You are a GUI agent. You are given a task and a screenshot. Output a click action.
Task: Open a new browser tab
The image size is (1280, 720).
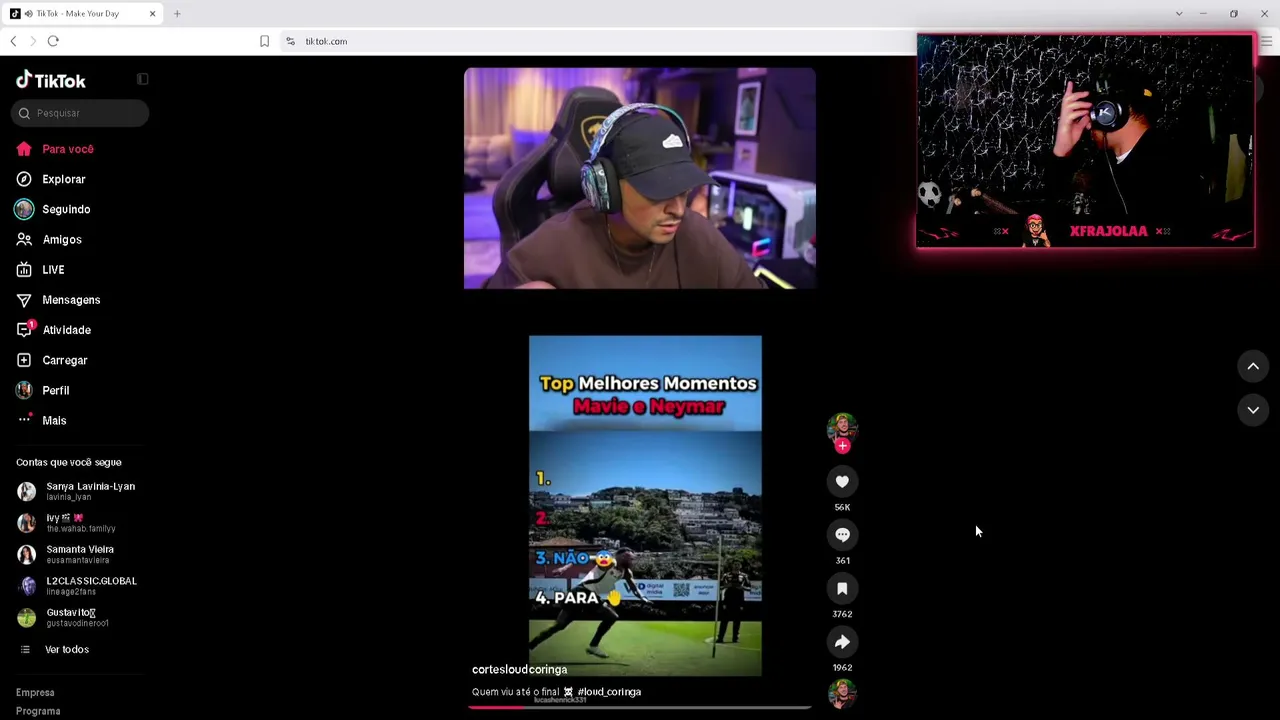click(177, 14)
